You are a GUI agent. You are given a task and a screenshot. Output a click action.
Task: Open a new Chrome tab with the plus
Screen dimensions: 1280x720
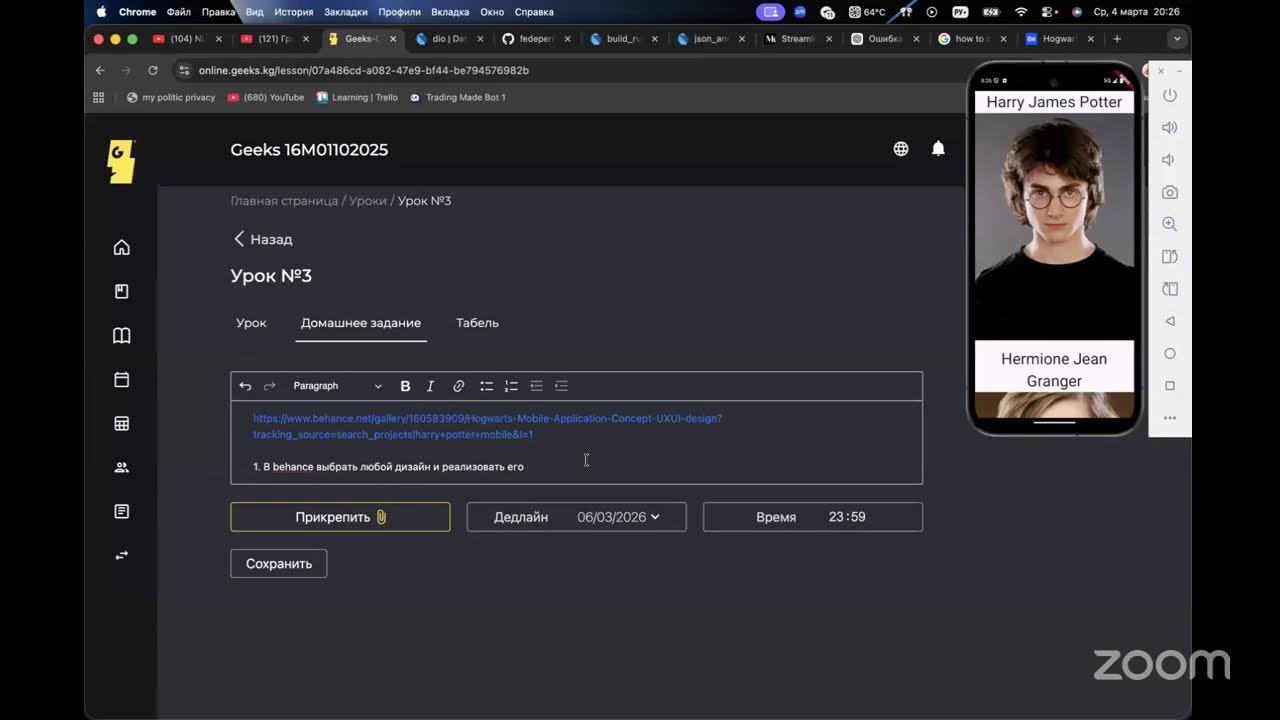click(x=1117, y=39)
